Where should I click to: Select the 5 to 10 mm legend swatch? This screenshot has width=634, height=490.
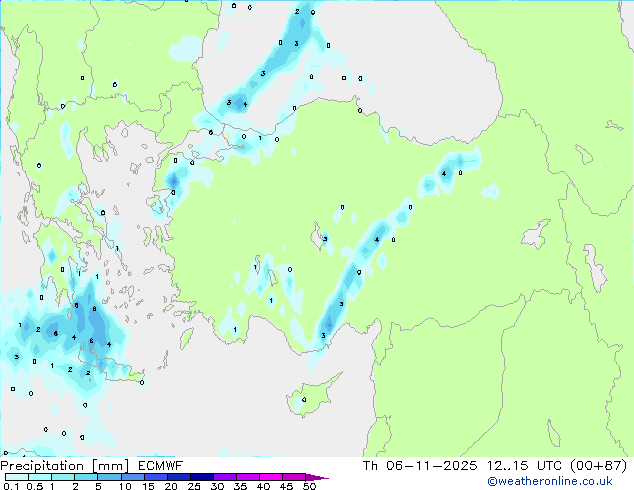(109, 477)
